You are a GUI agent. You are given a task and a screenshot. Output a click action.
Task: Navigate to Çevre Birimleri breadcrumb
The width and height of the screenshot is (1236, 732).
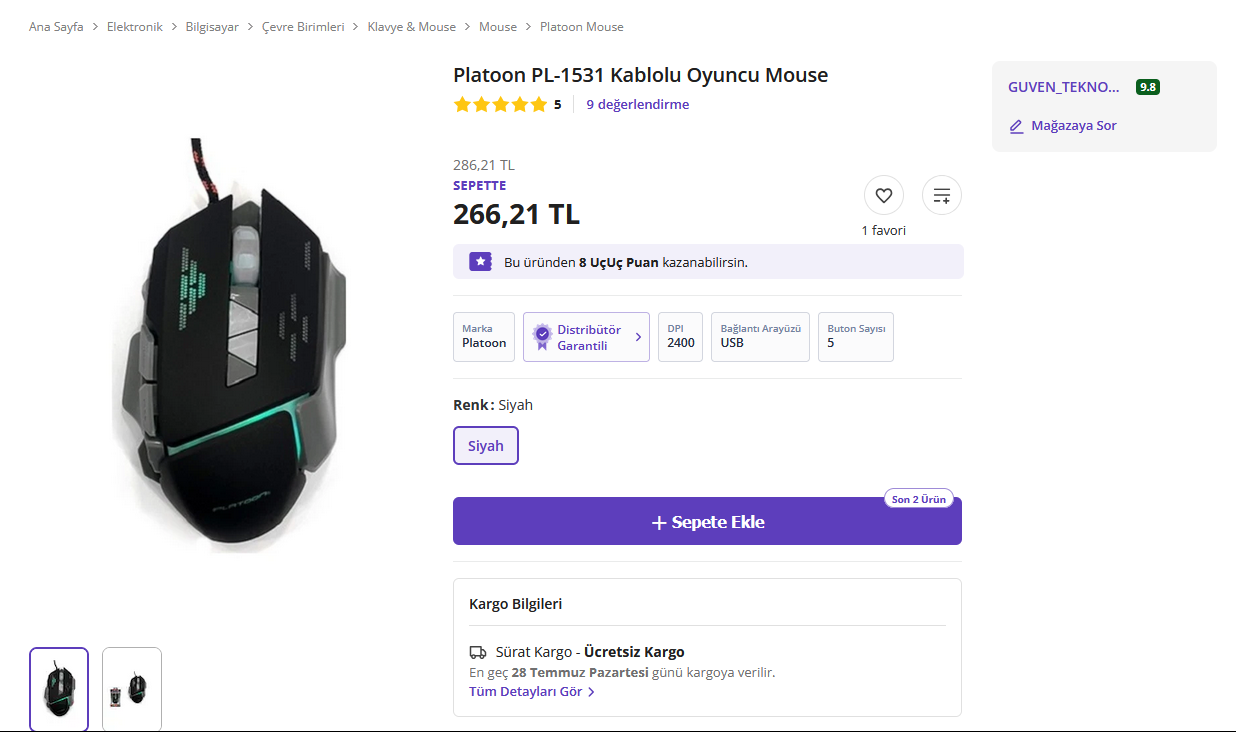303,27
